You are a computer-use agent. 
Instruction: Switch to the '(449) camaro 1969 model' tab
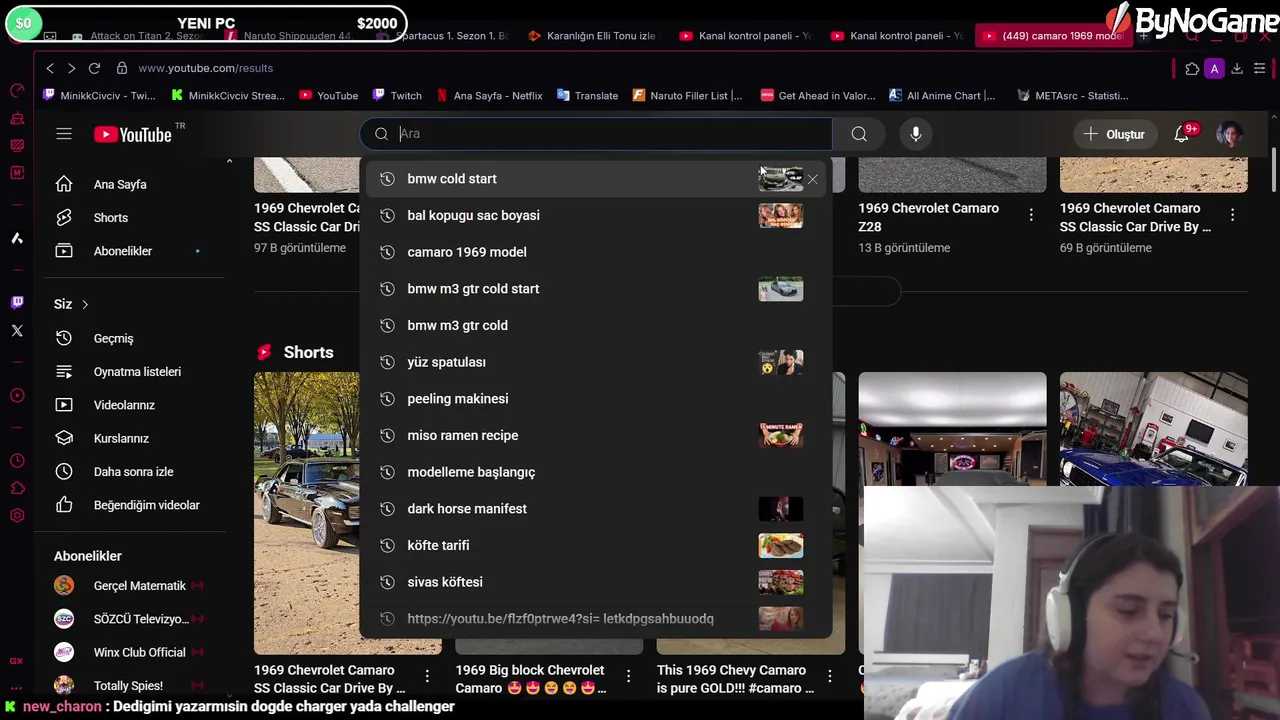tap(1054, 36)
